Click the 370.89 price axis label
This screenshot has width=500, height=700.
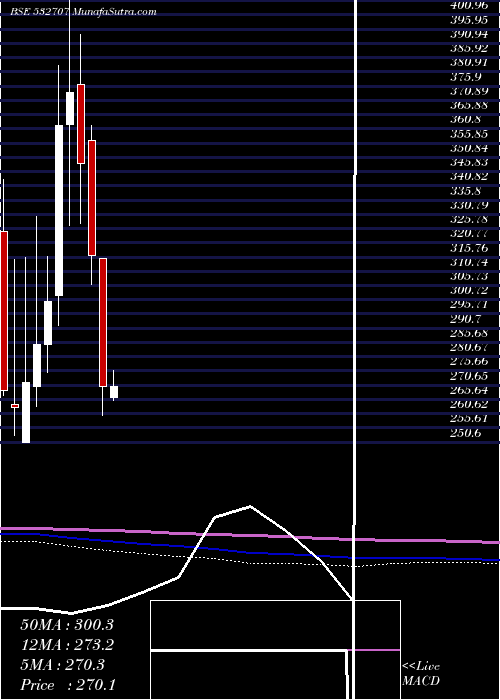click(470, 91)
